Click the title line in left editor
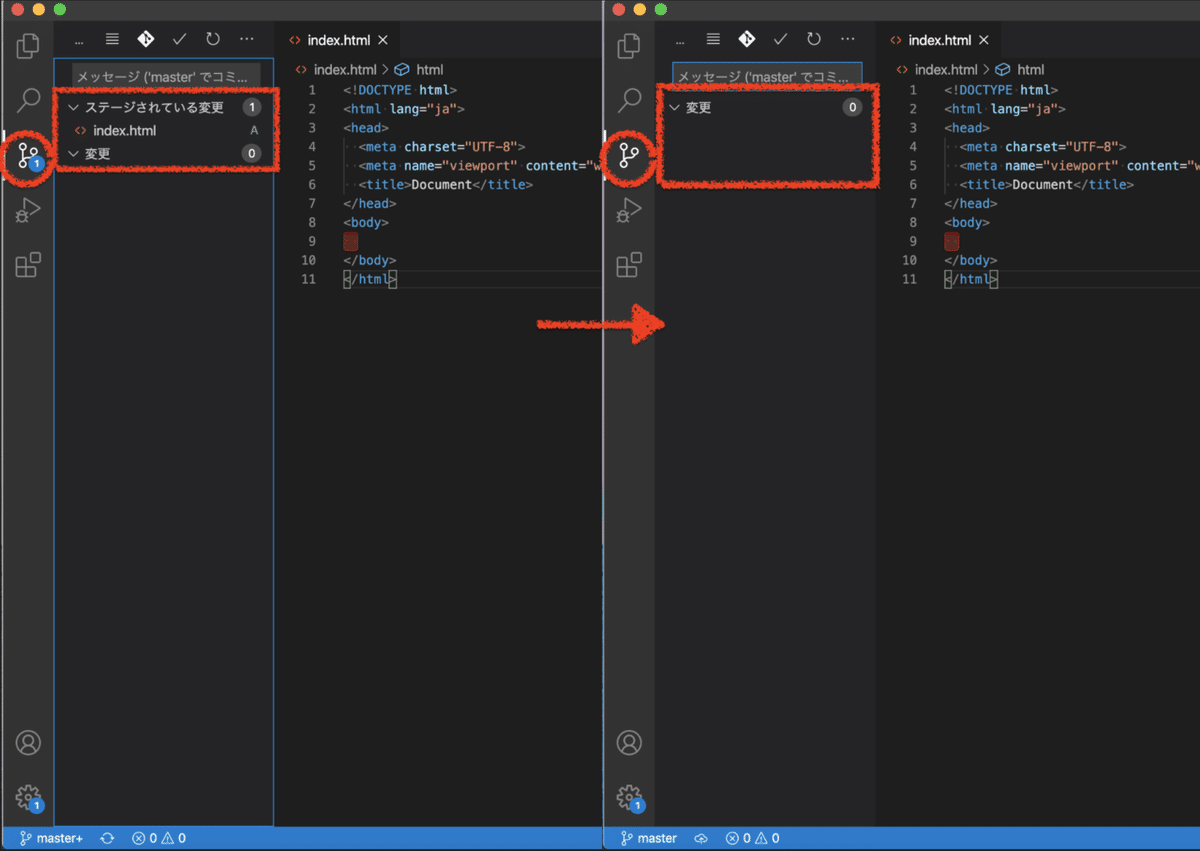 tap(446, 184)
